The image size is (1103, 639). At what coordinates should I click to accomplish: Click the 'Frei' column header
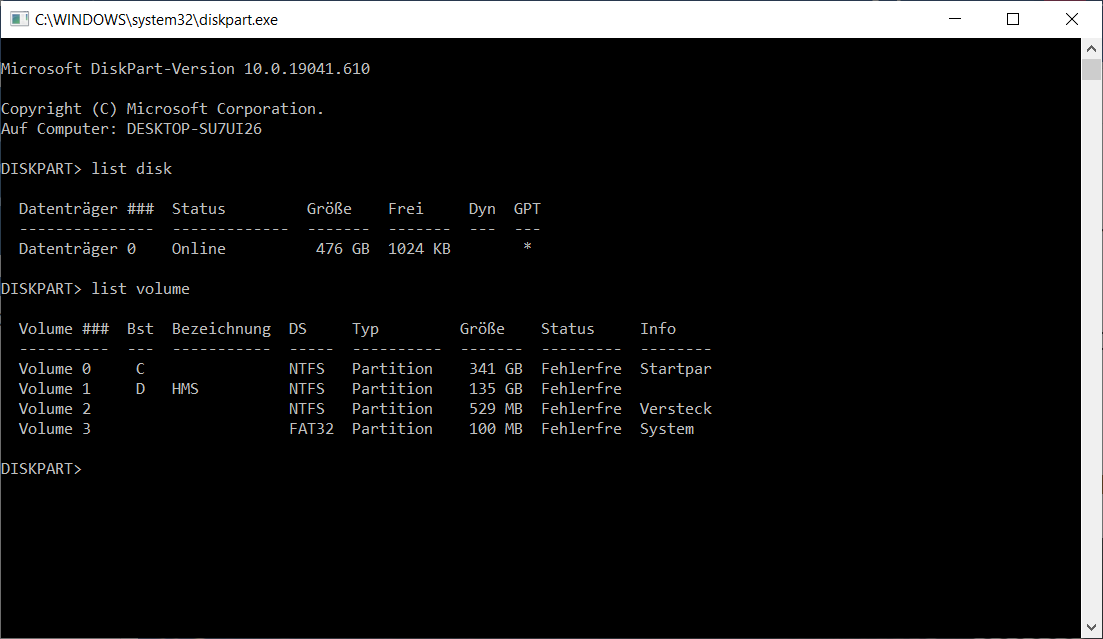tap(406, 209)
